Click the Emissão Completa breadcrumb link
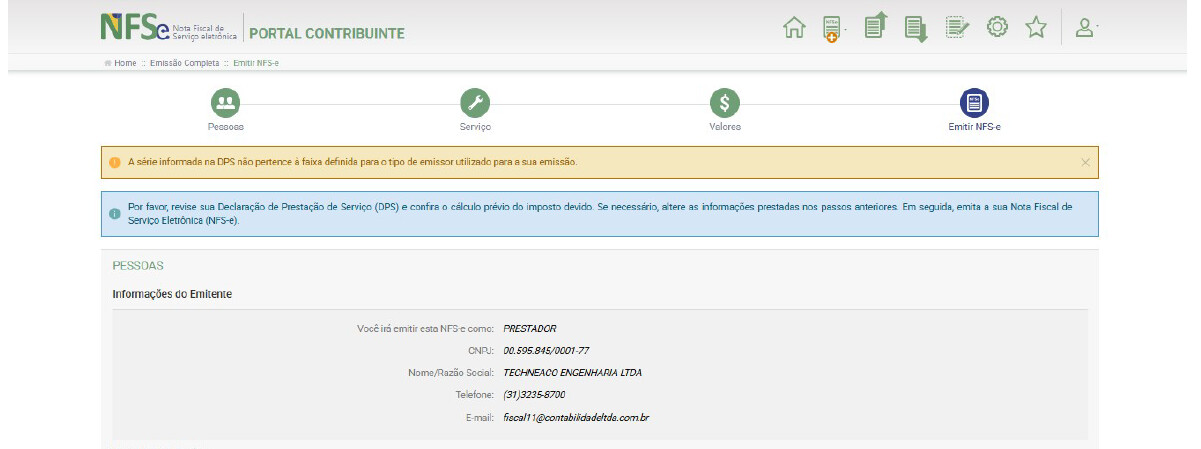 pyautogui.click(x=186, y=63)
